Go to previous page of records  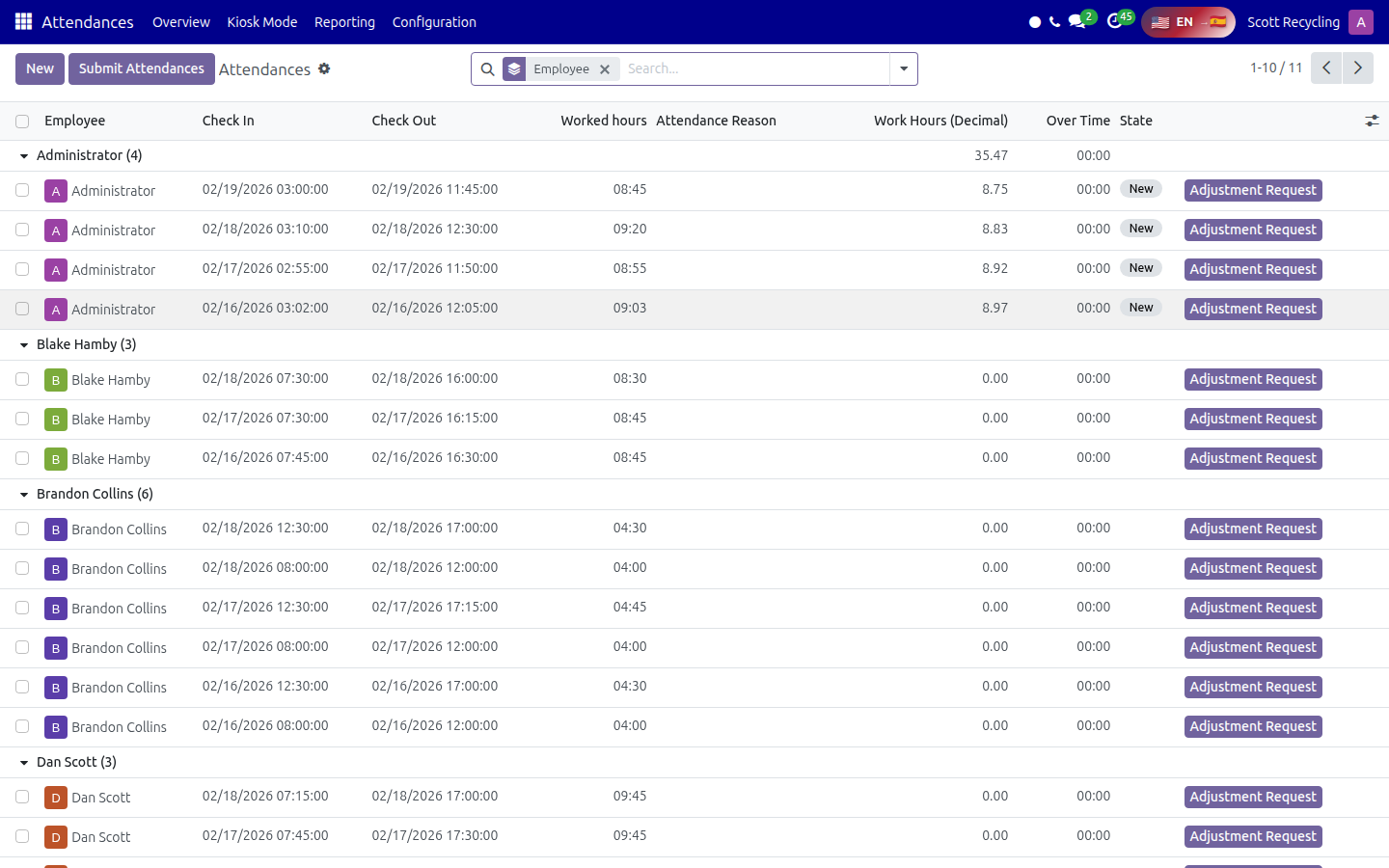tap(1326, 68)
